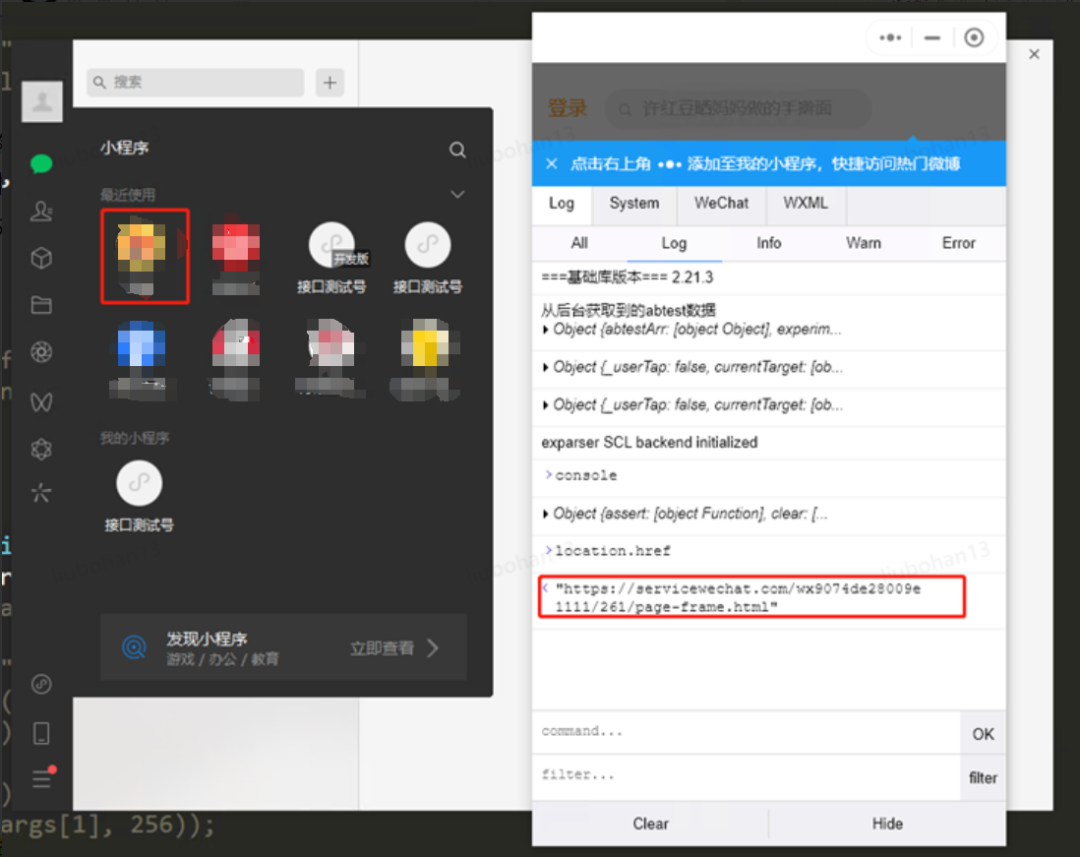
Task: Collapse the 最近使用 section chevron
Action: (457, 194)
